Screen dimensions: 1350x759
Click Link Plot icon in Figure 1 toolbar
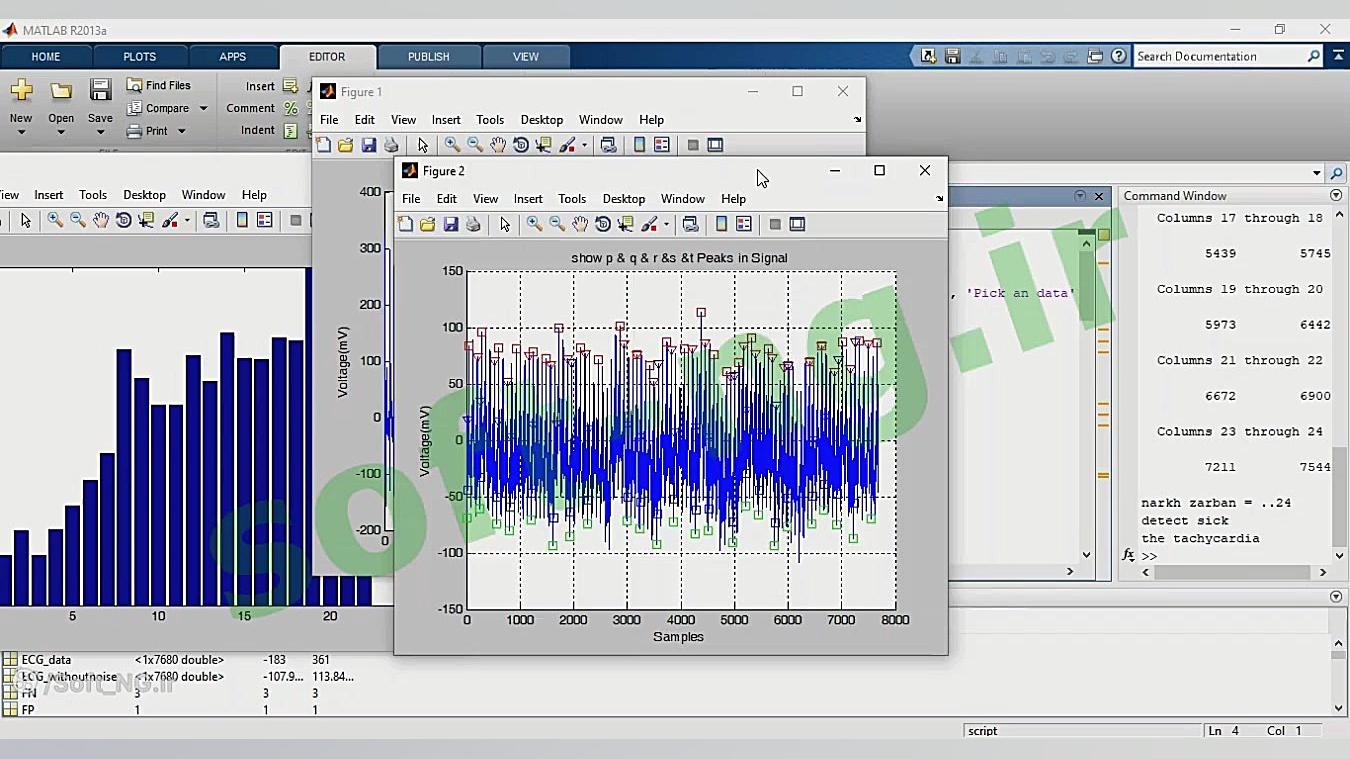coord(608,145)
